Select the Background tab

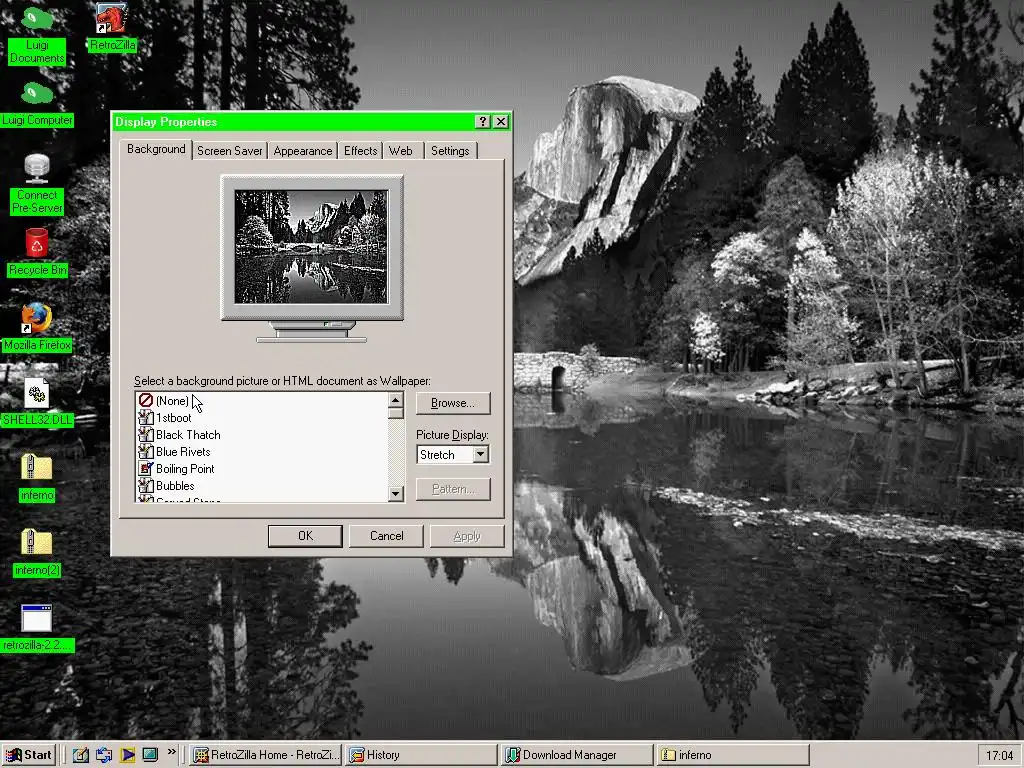156,149
